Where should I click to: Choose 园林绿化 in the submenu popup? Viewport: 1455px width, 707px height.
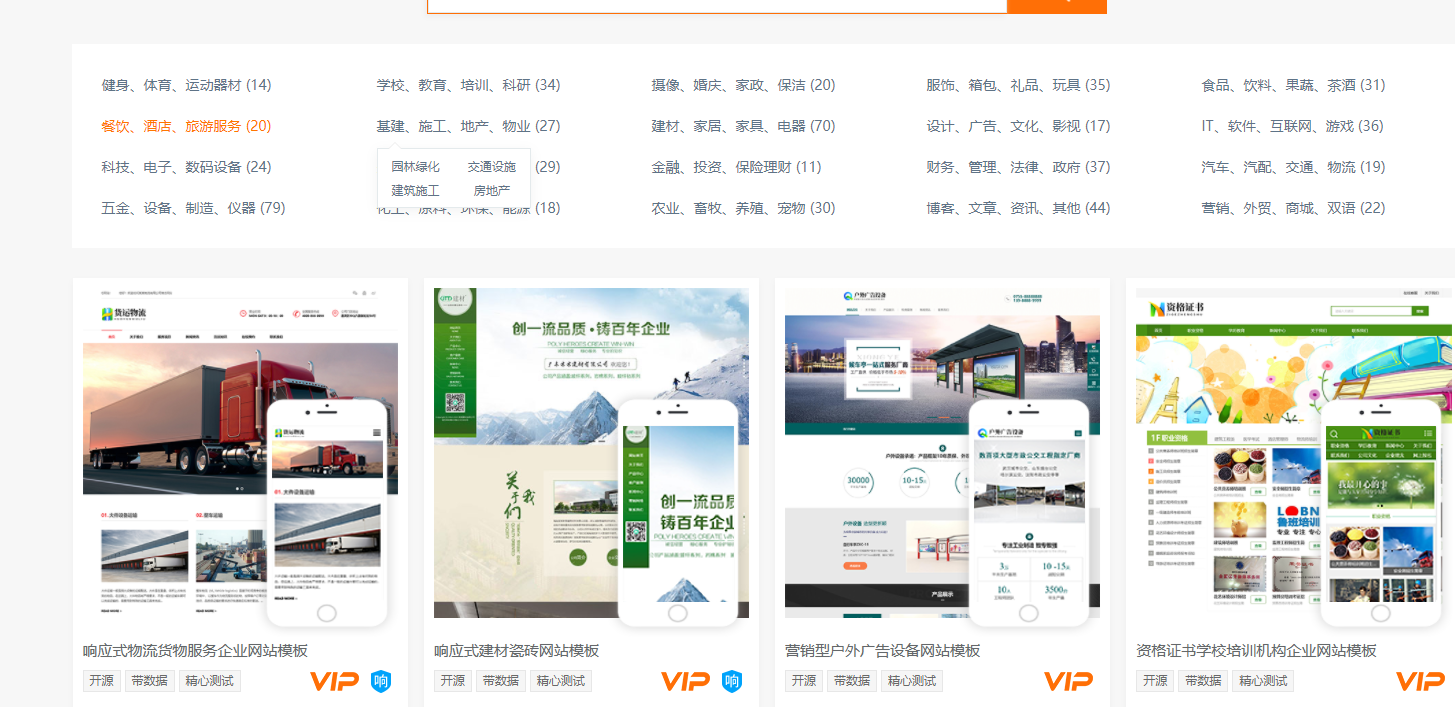pos(415,166)
